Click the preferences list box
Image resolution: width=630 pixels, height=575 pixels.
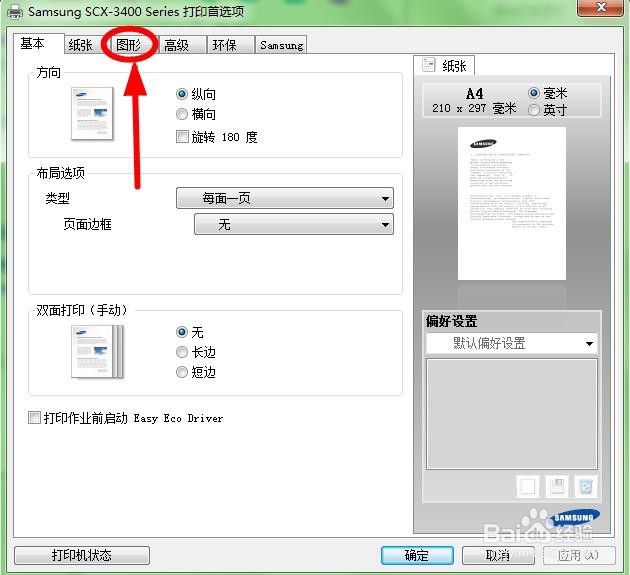pyautogui.click(x=512, y=414)
